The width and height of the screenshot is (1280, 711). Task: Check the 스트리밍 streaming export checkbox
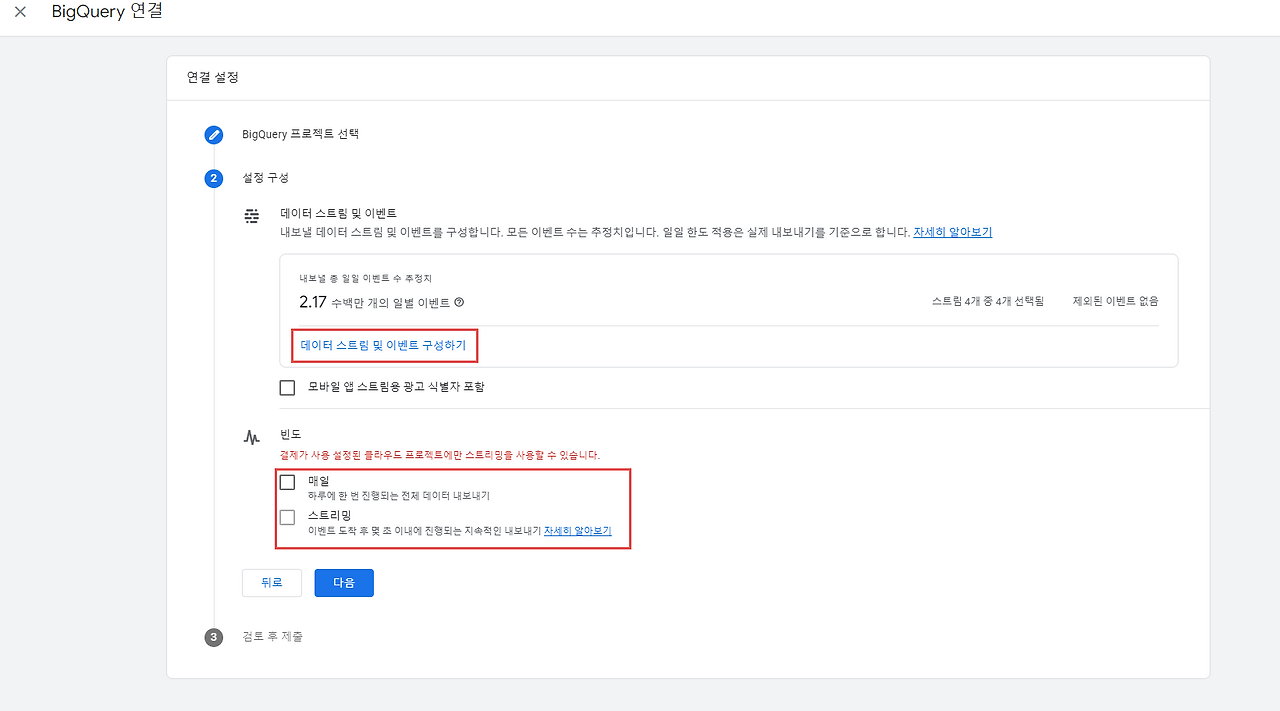click(x=288, y=517)
